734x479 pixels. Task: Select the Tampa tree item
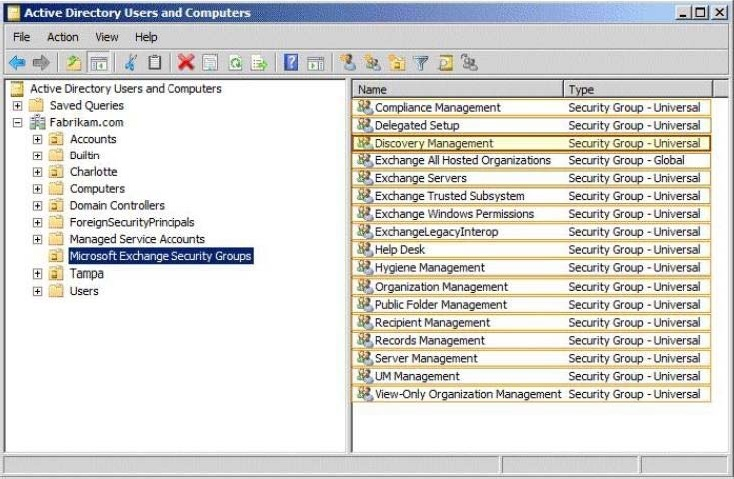coord(87,274)
